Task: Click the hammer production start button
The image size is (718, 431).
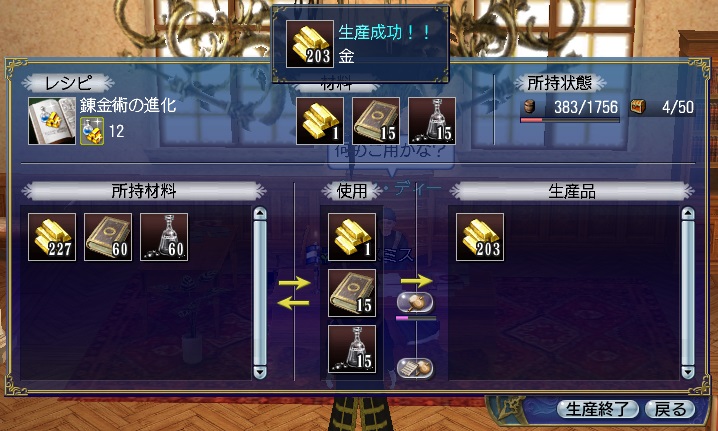Action: click(x=414, y=302)
